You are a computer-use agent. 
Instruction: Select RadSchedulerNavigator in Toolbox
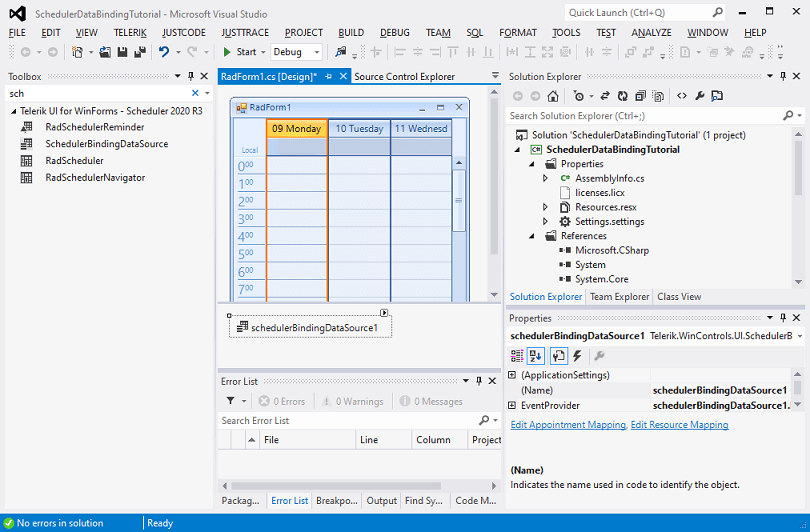click(95, 178)
